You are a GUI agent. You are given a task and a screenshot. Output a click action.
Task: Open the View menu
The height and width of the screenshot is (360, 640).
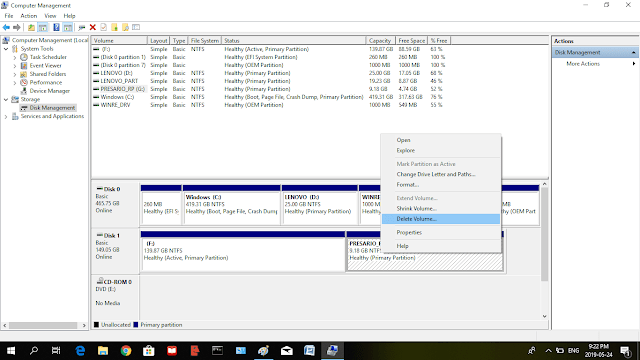[x=50, y=16]
